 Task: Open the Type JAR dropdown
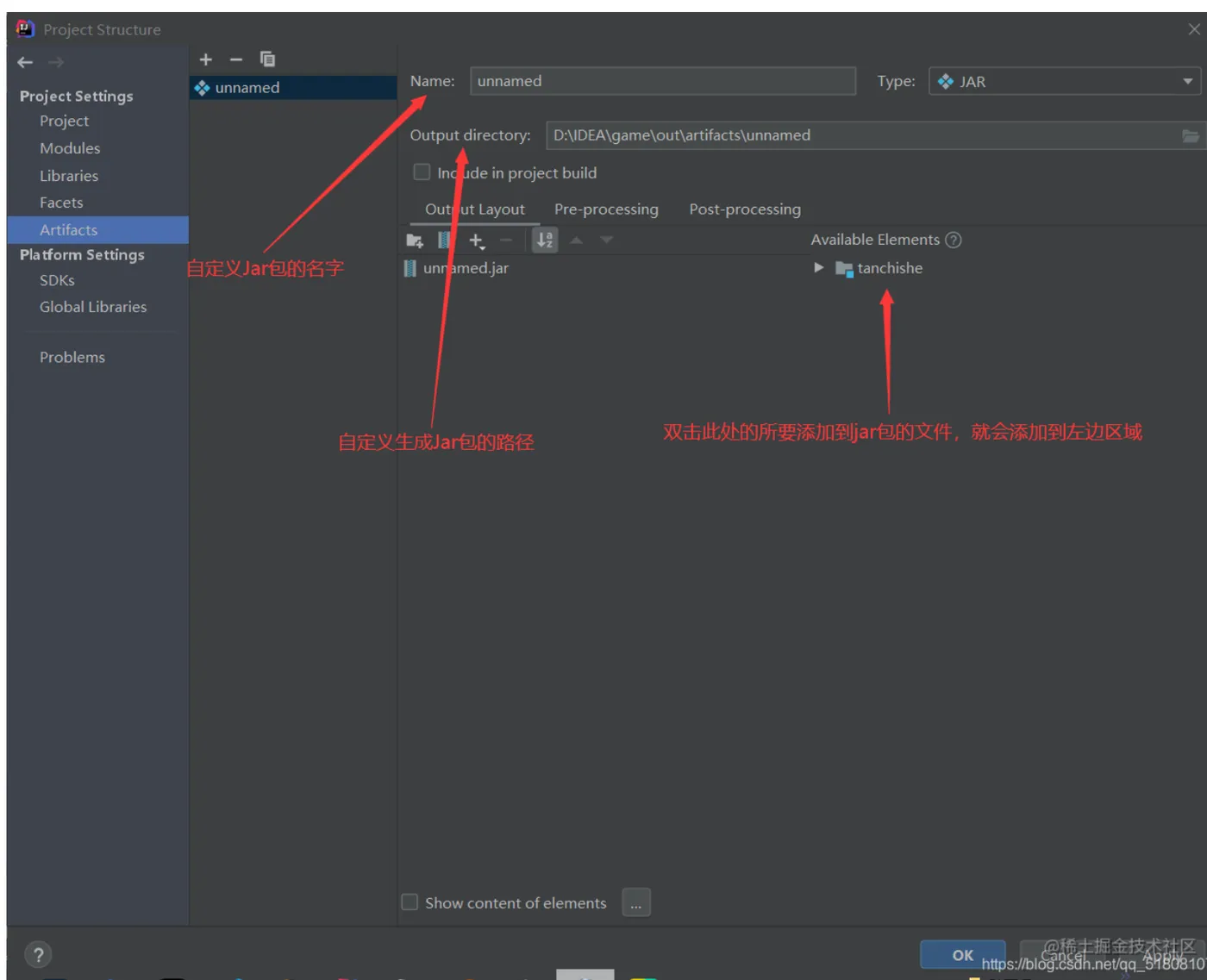click(1065, 81)
